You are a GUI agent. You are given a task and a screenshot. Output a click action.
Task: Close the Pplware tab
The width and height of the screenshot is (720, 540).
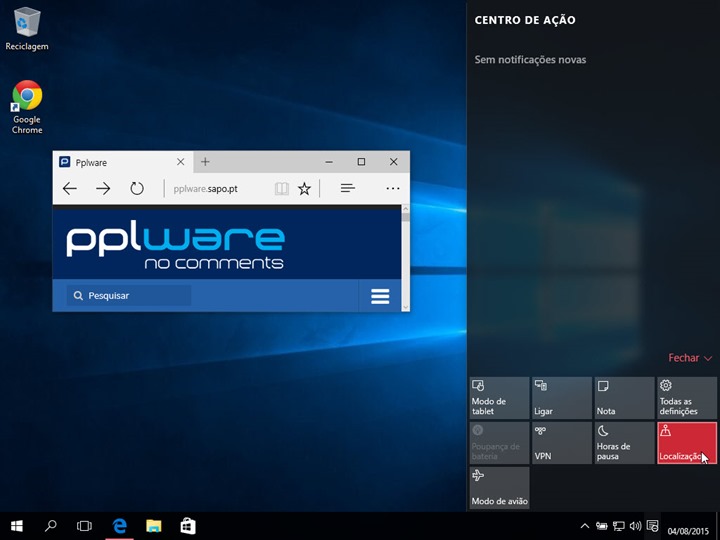(x=180, y=162)
